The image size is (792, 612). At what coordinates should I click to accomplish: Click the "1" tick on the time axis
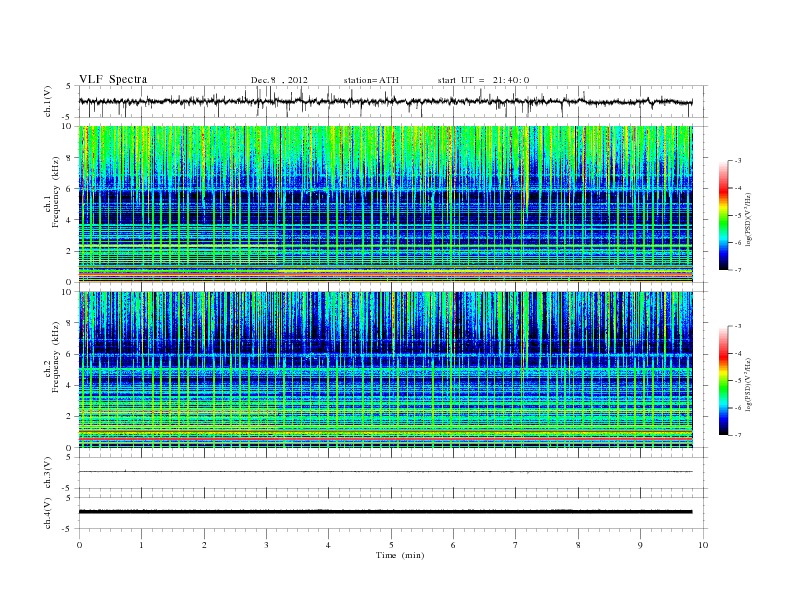click(141, 545)
